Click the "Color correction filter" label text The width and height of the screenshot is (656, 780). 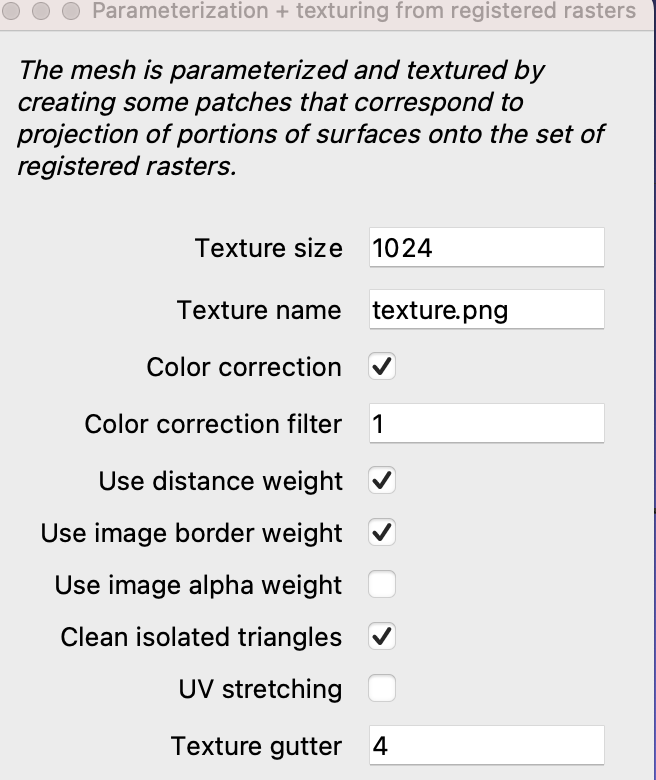pos(213,424)
